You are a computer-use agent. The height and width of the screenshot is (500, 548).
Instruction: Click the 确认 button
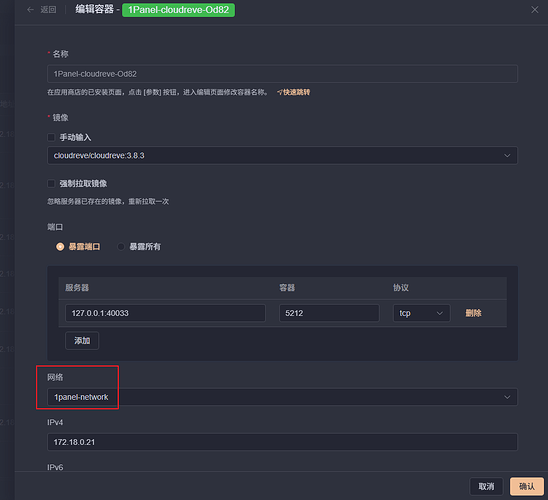point(527,486)
